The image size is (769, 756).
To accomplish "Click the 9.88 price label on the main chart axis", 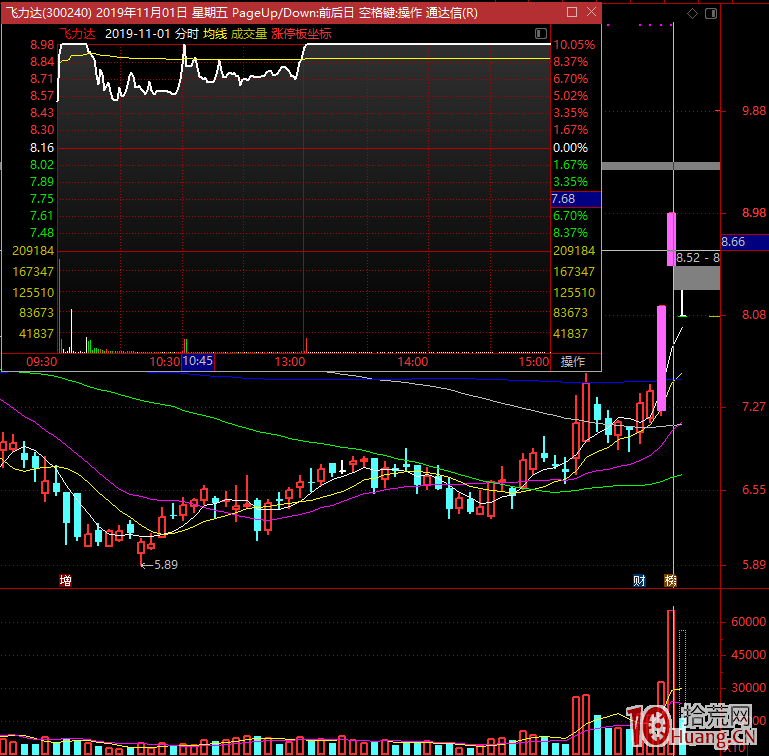I will click(x=754, y=110).
